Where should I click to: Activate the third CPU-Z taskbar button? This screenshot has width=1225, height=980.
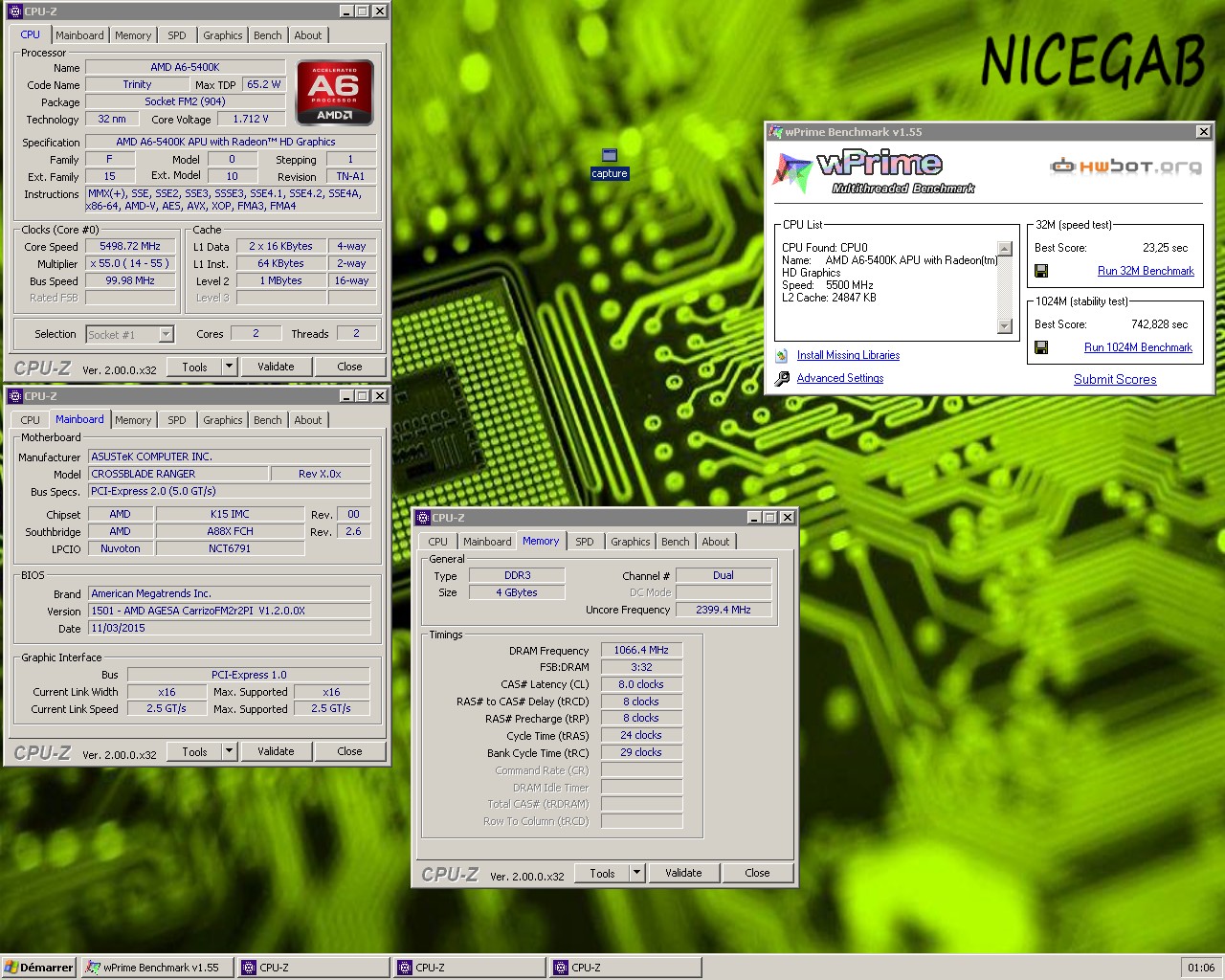pos(626,968)
